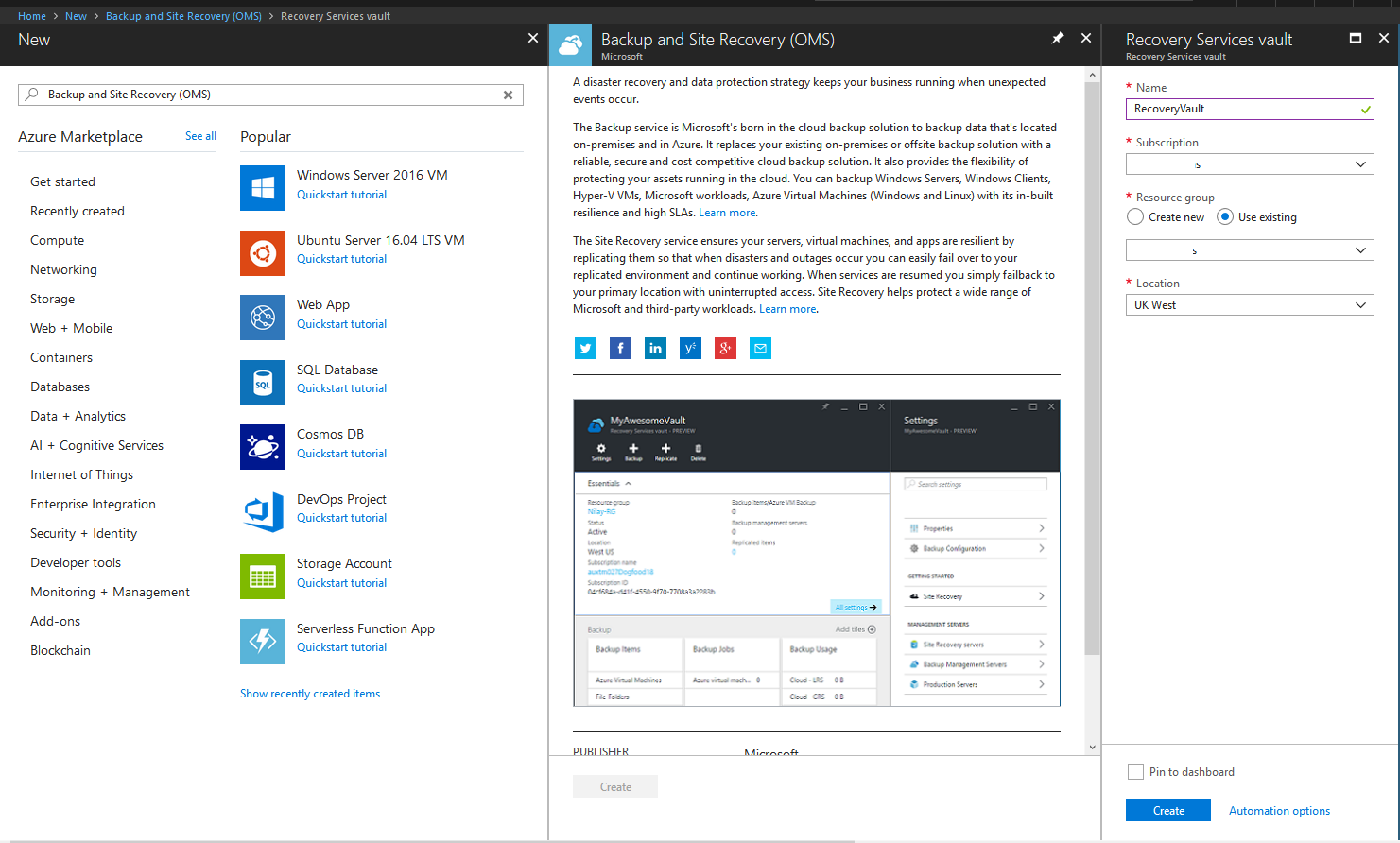Open the Compute category
1400x843 pixels.
(x=57, y=240)
